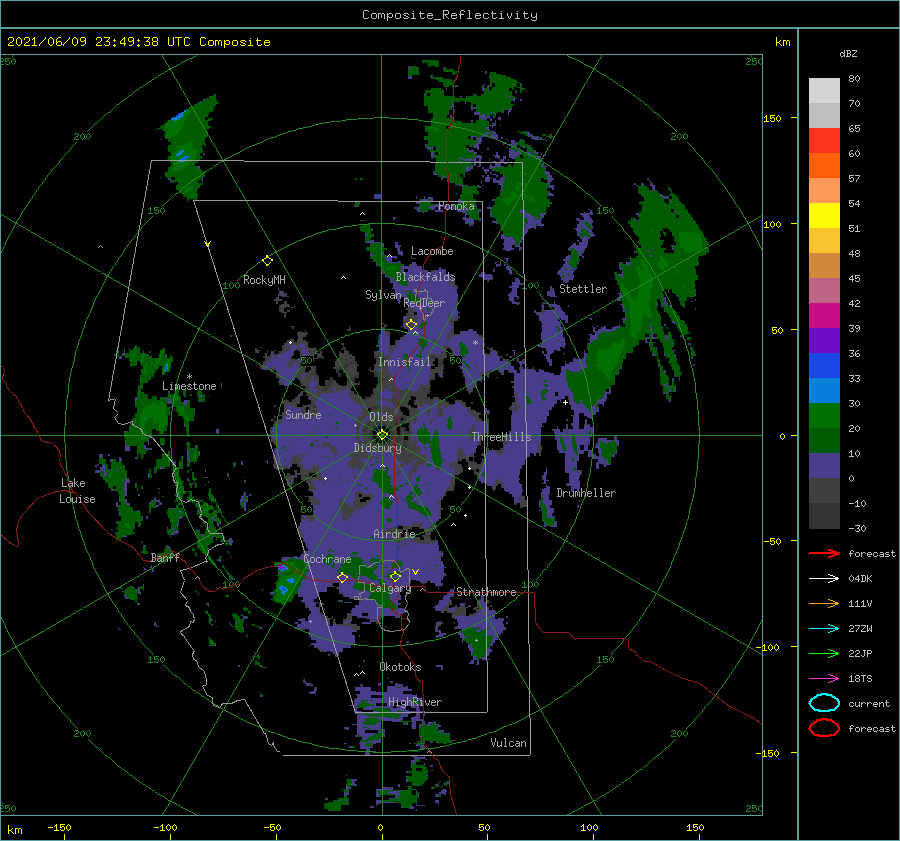This screenshot has height=841, width=900.
Task: Click the RedDeer city label
Action: pos(424,303)
